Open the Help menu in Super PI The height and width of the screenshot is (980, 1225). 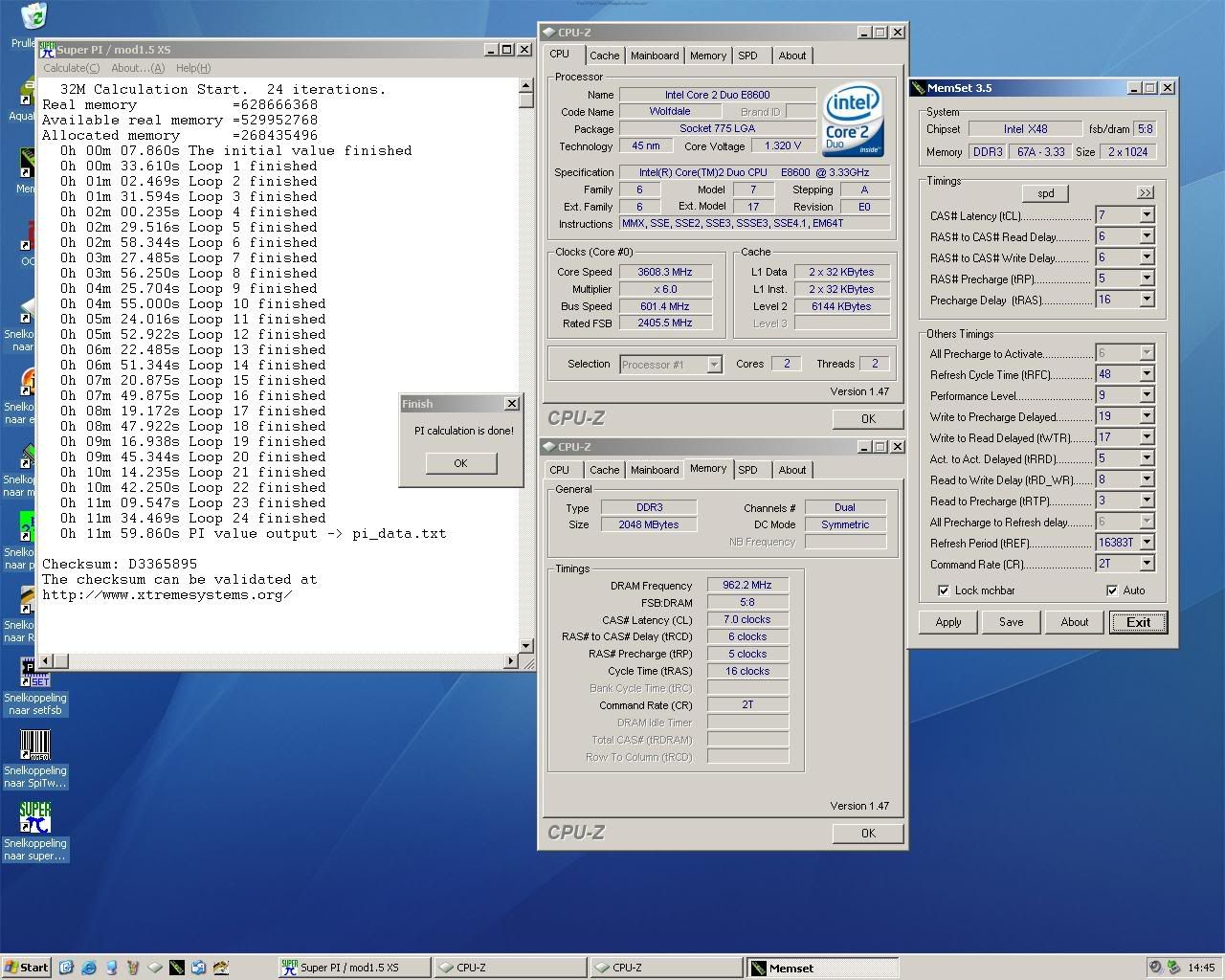coord(192,68)
